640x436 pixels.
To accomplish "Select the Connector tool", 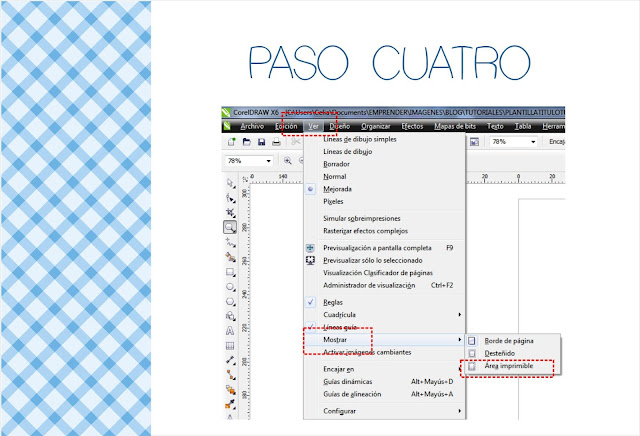I will point(230,375).
